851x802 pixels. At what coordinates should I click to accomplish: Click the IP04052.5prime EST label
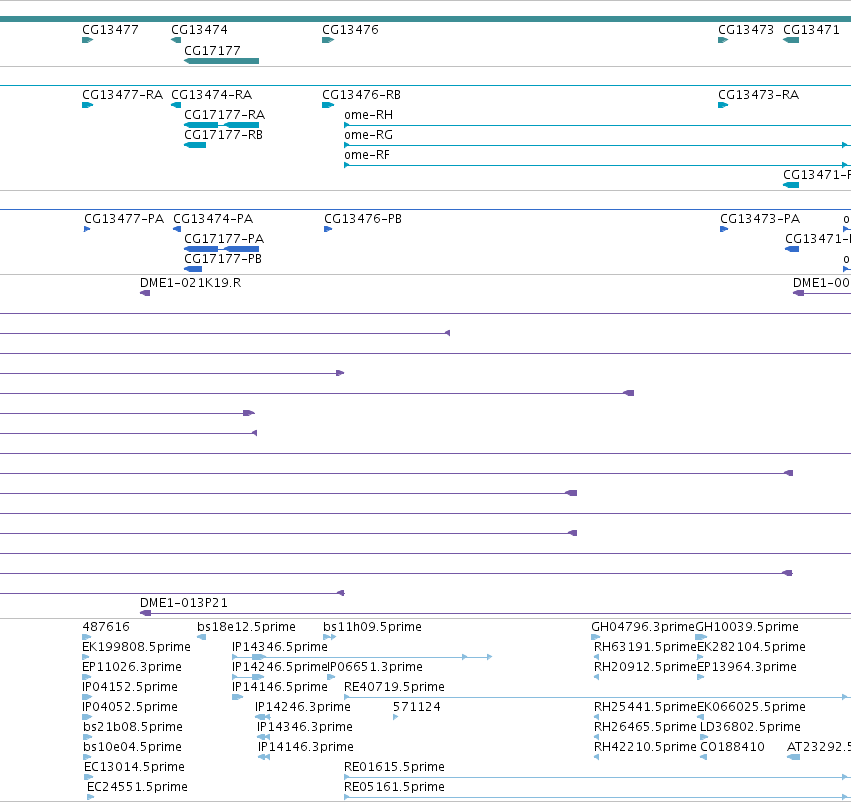click(130, 707)
